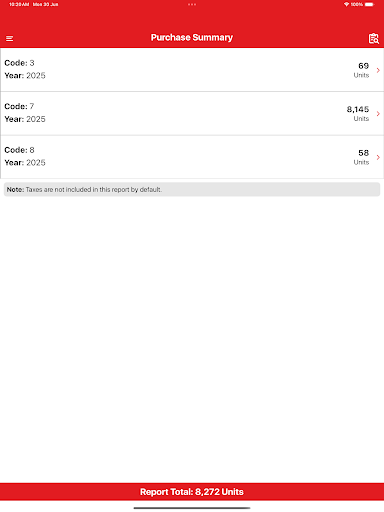Tap the Wi-Fi status icon
Screen dimensions: 384x512
click(x=346, y=4)
